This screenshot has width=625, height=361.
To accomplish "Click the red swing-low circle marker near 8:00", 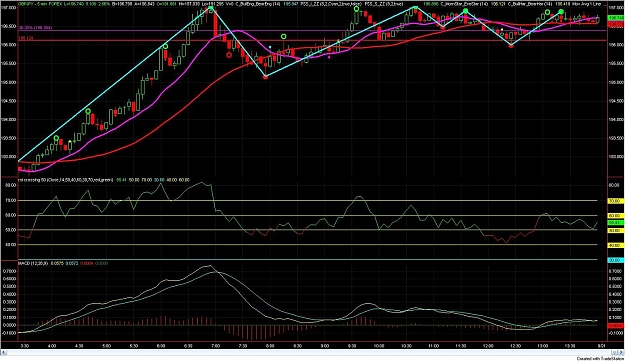I will [x=265, y=77].
